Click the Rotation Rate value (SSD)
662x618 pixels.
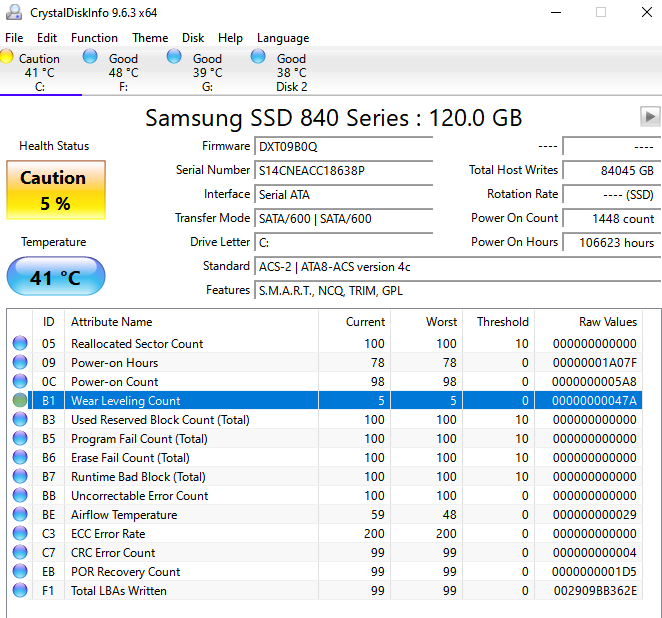pyautogui.click(x=612, y=195)
